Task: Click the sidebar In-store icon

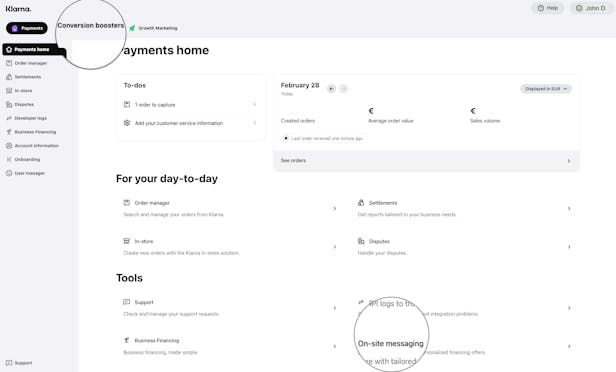Action: (9, 91)
